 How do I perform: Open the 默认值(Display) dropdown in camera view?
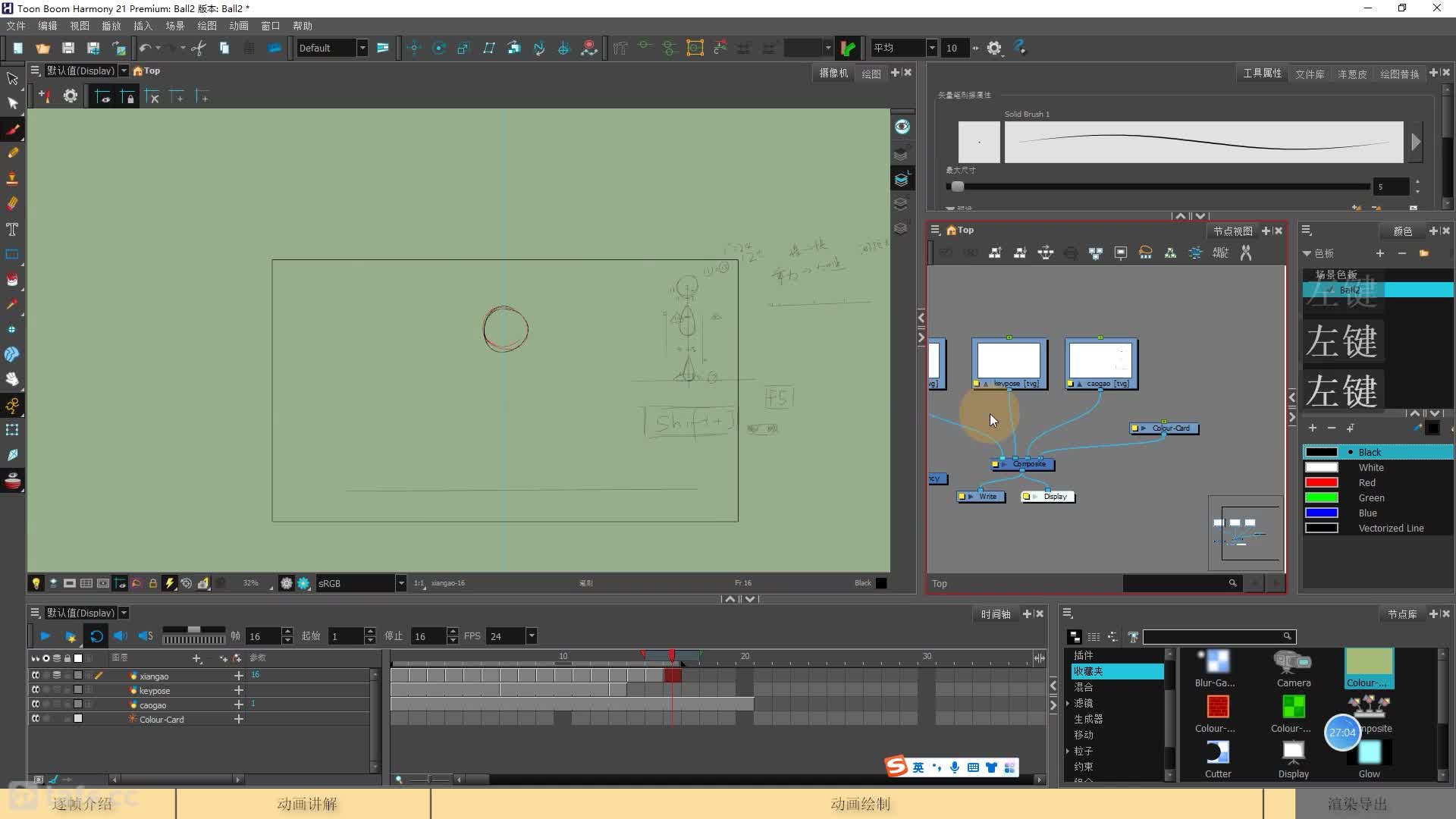tap(124, 71)
